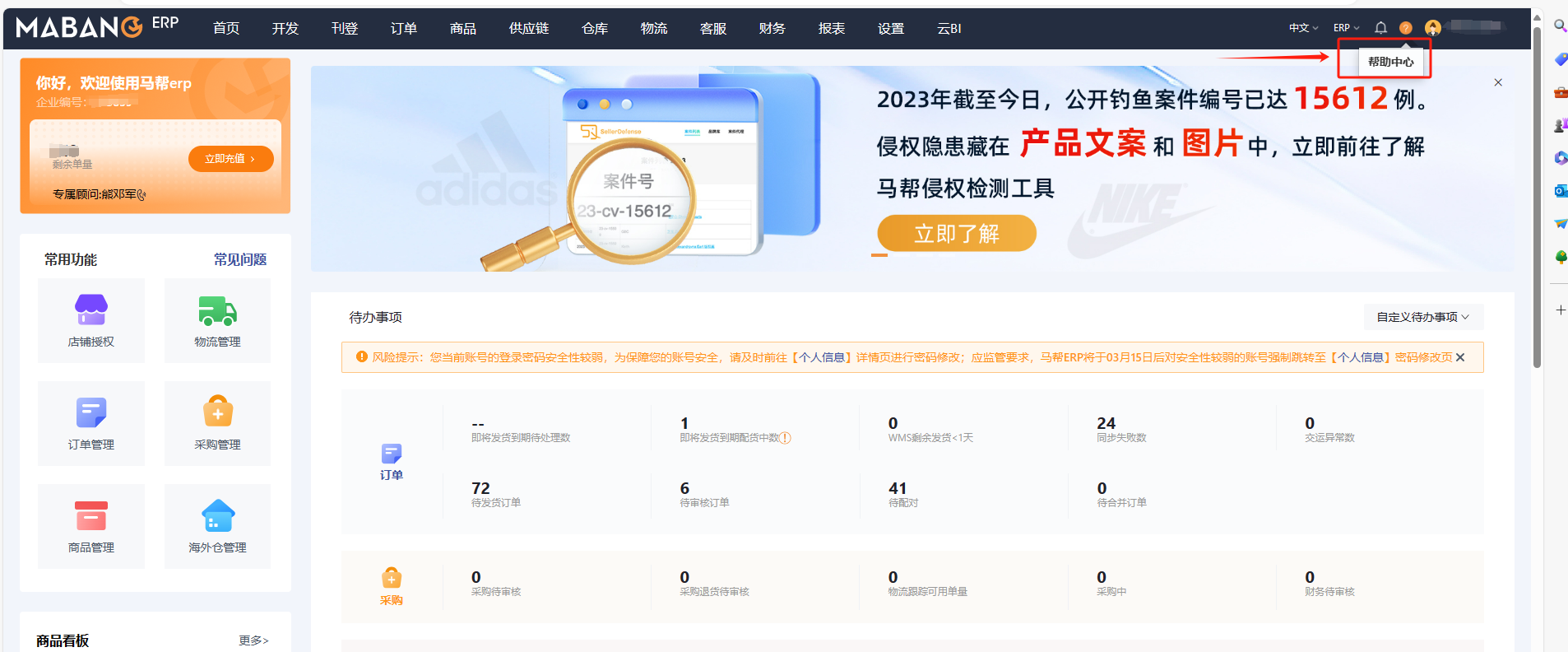Click the 72 待发货订单 count

(480, 488)
